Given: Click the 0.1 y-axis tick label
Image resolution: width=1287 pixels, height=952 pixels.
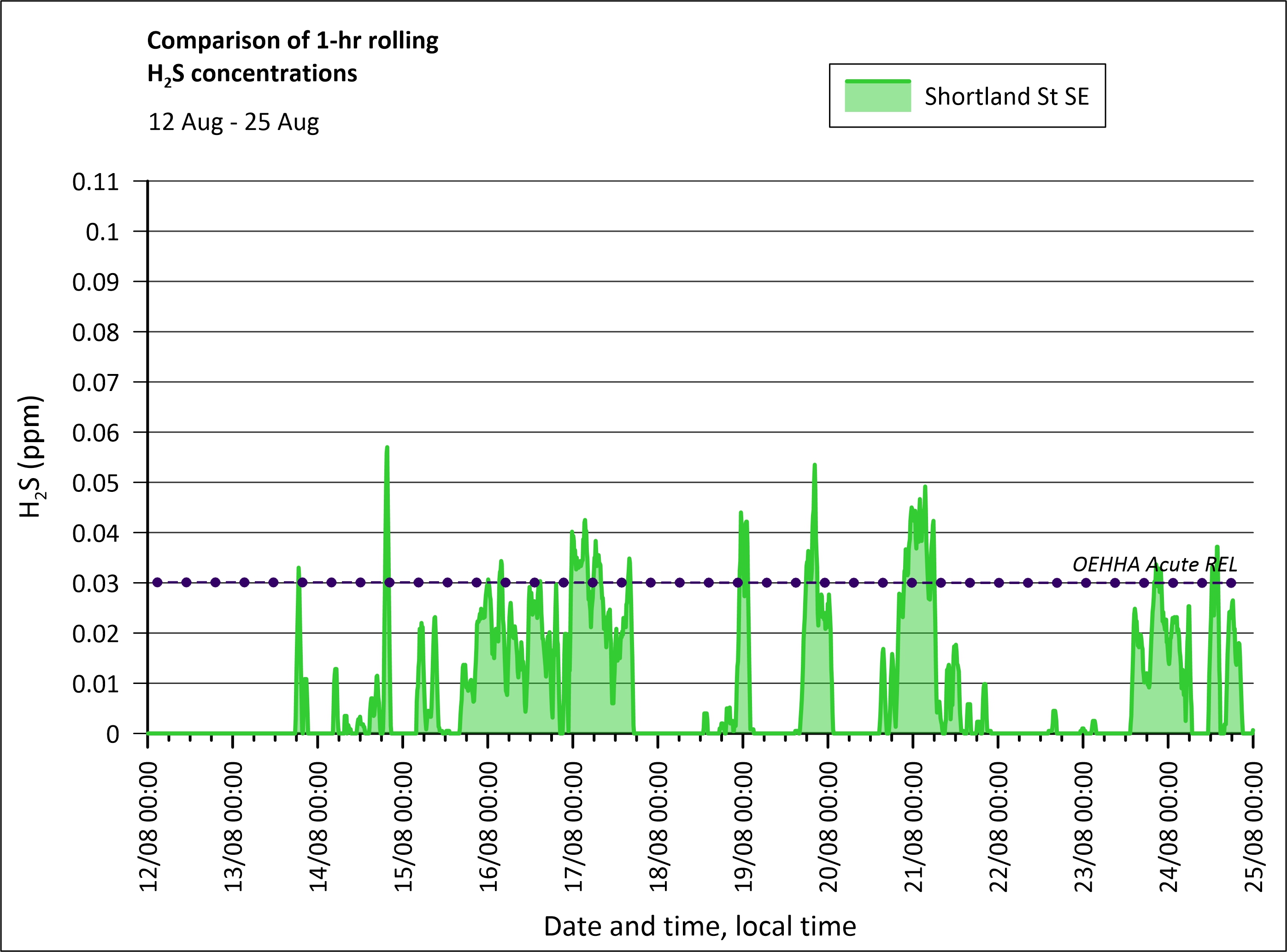Looking at the screenshot, I should (102, 232).
